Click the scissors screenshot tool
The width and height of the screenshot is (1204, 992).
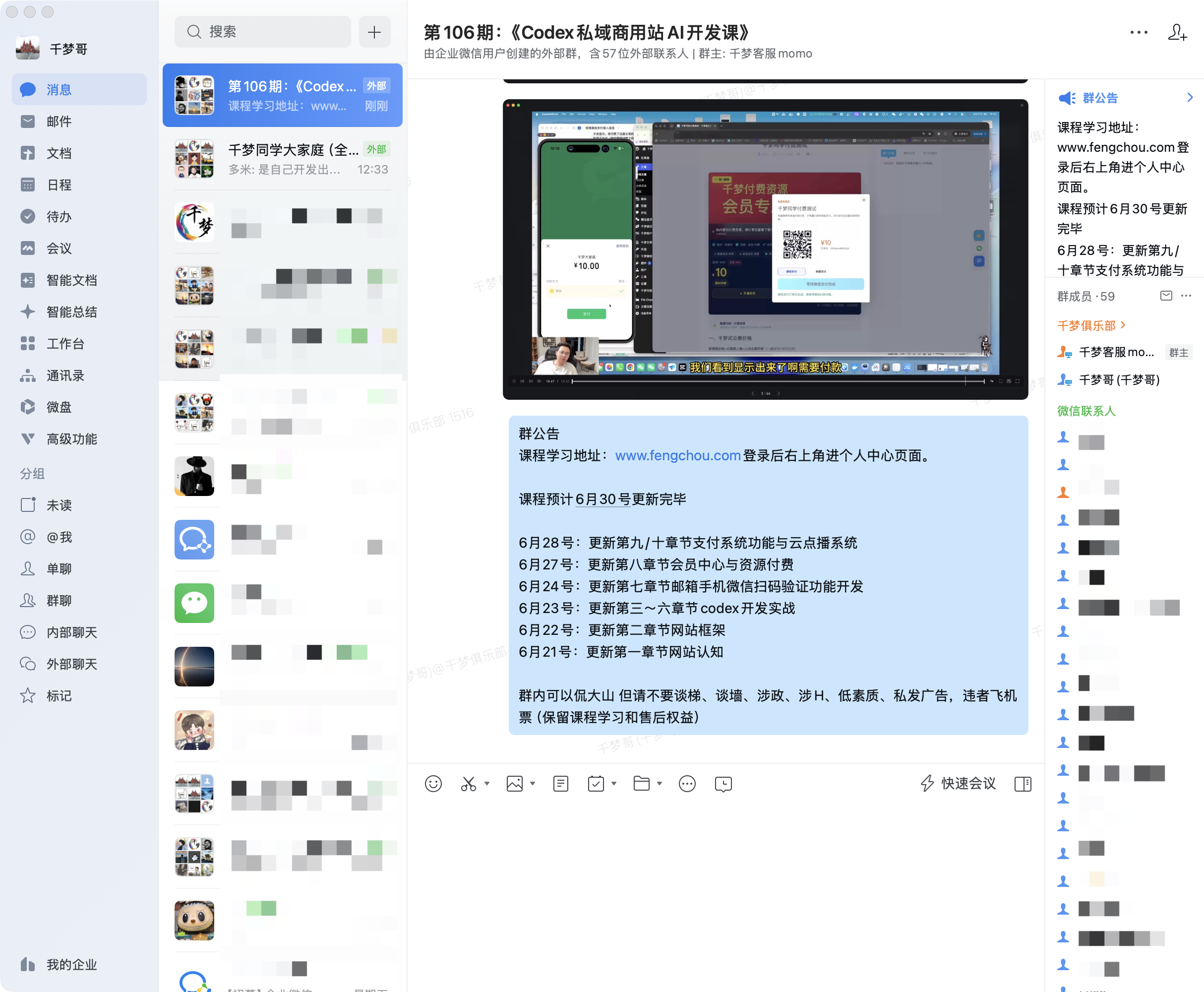[x=468, y=783]
